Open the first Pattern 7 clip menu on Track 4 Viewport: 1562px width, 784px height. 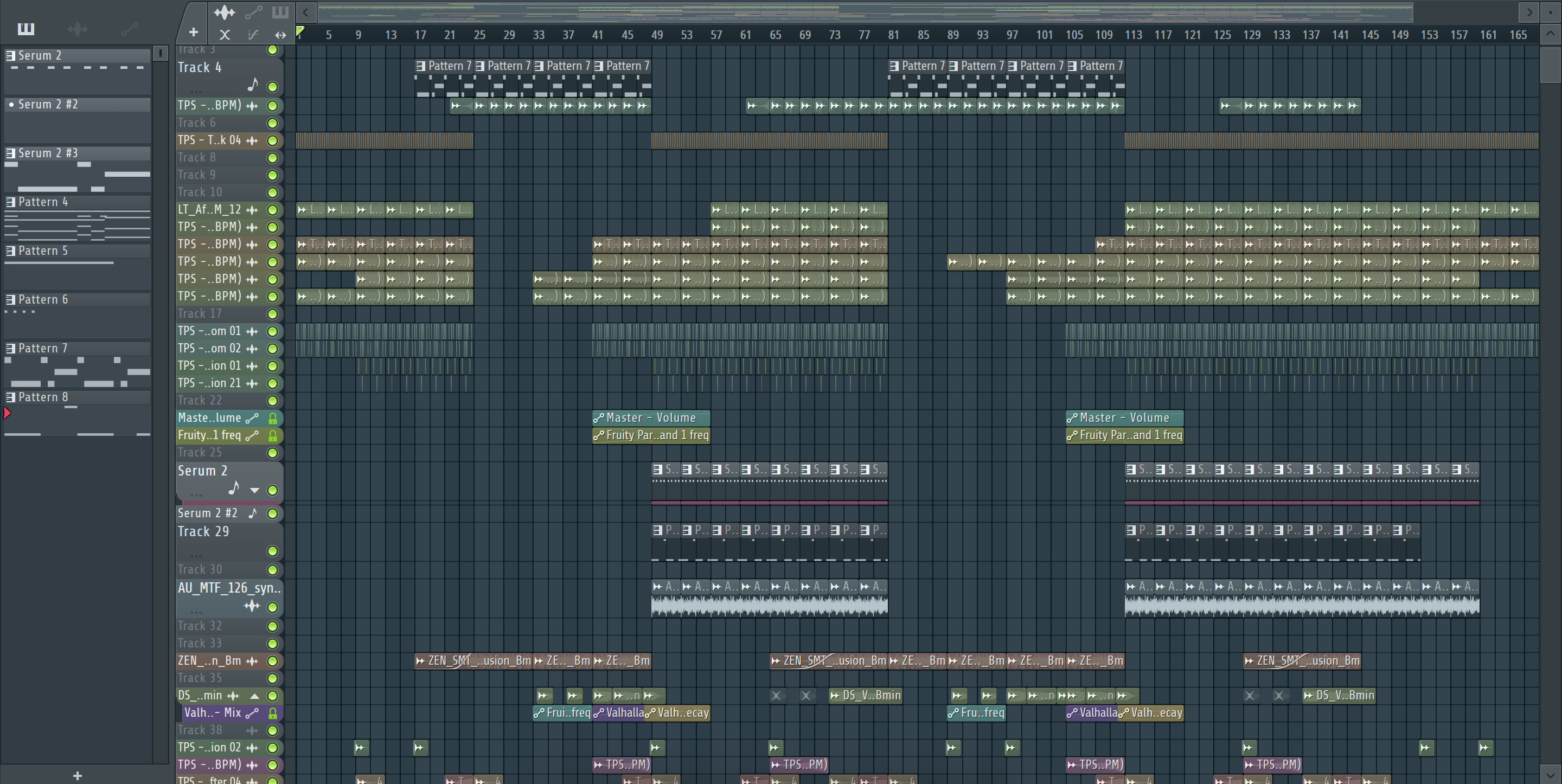pyautogui.click(x=420, y=66)
